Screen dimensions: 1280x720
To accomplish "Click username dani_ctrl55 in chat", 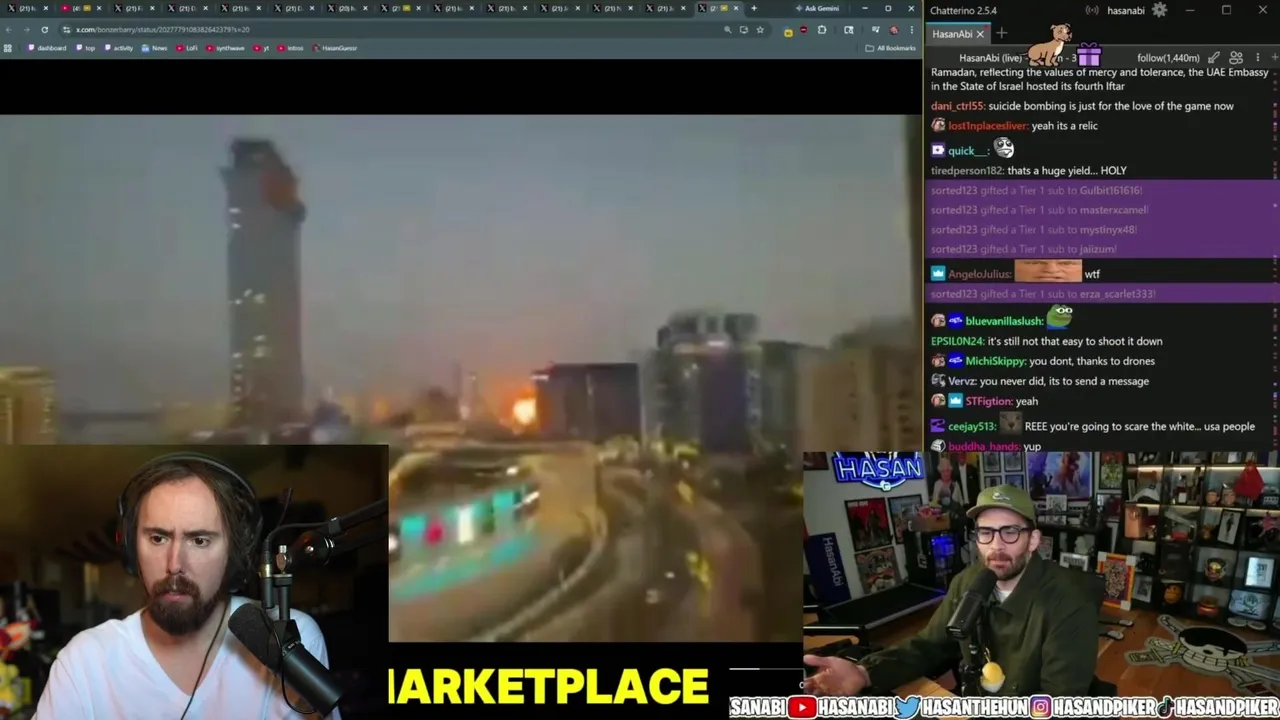I will 957,106.
